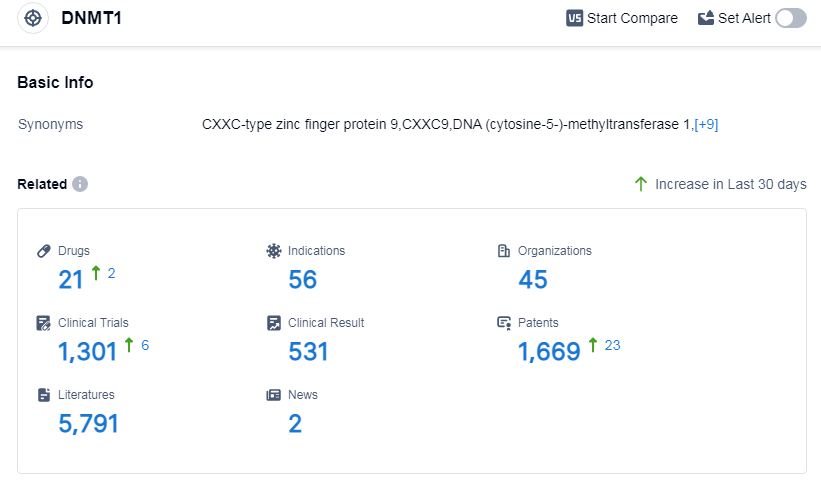Click the News newspaper icon
Image resolution: width=821 pixels, height=494 pixels.
coord(274,395)
